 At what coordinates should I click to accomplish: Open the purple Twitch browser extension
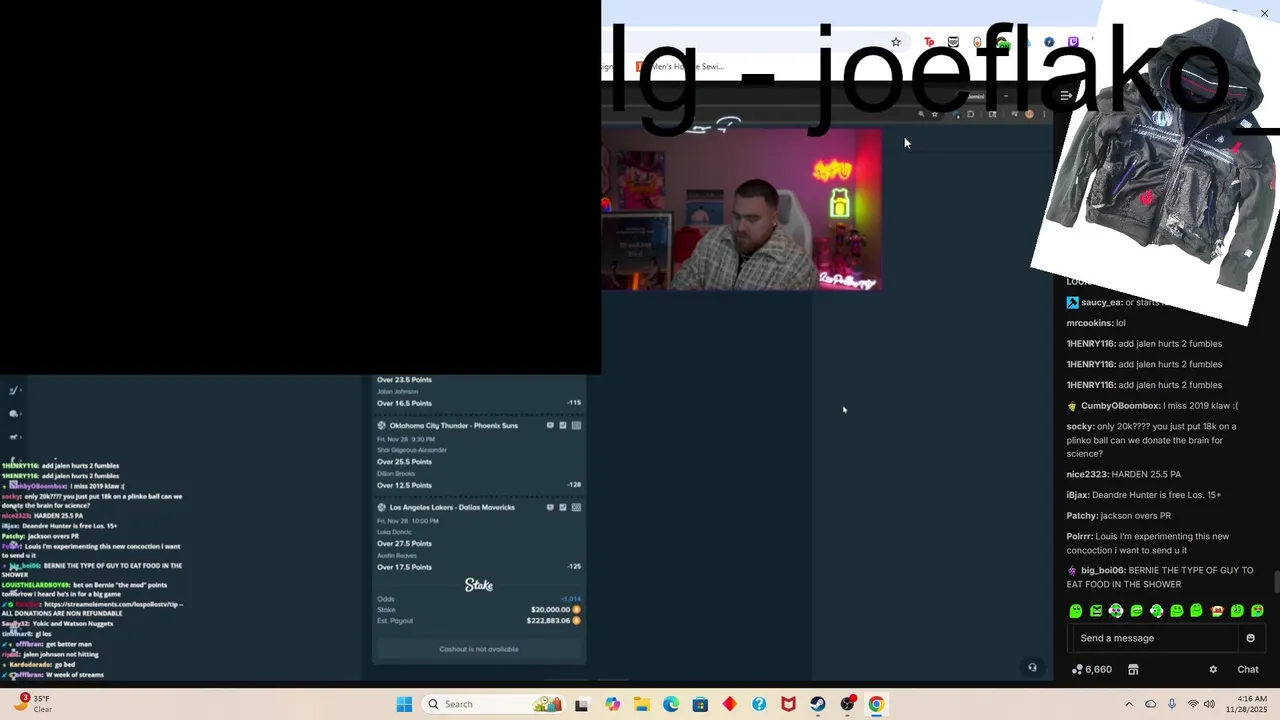tap(1073, 42)
